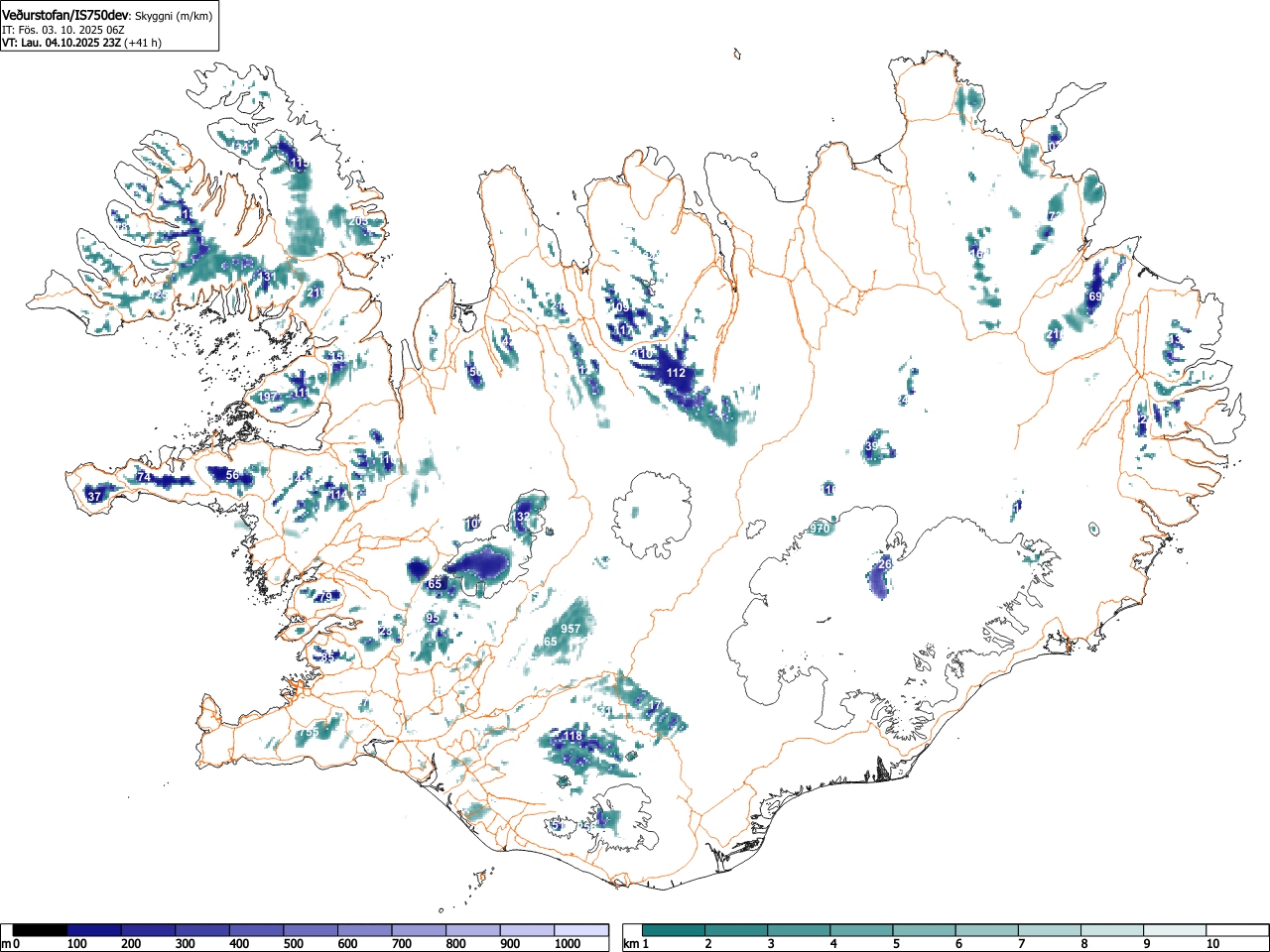Select the dark blue 100–200 m swatch
This screenshot has height=952, width=1270.
coord(94,930)
